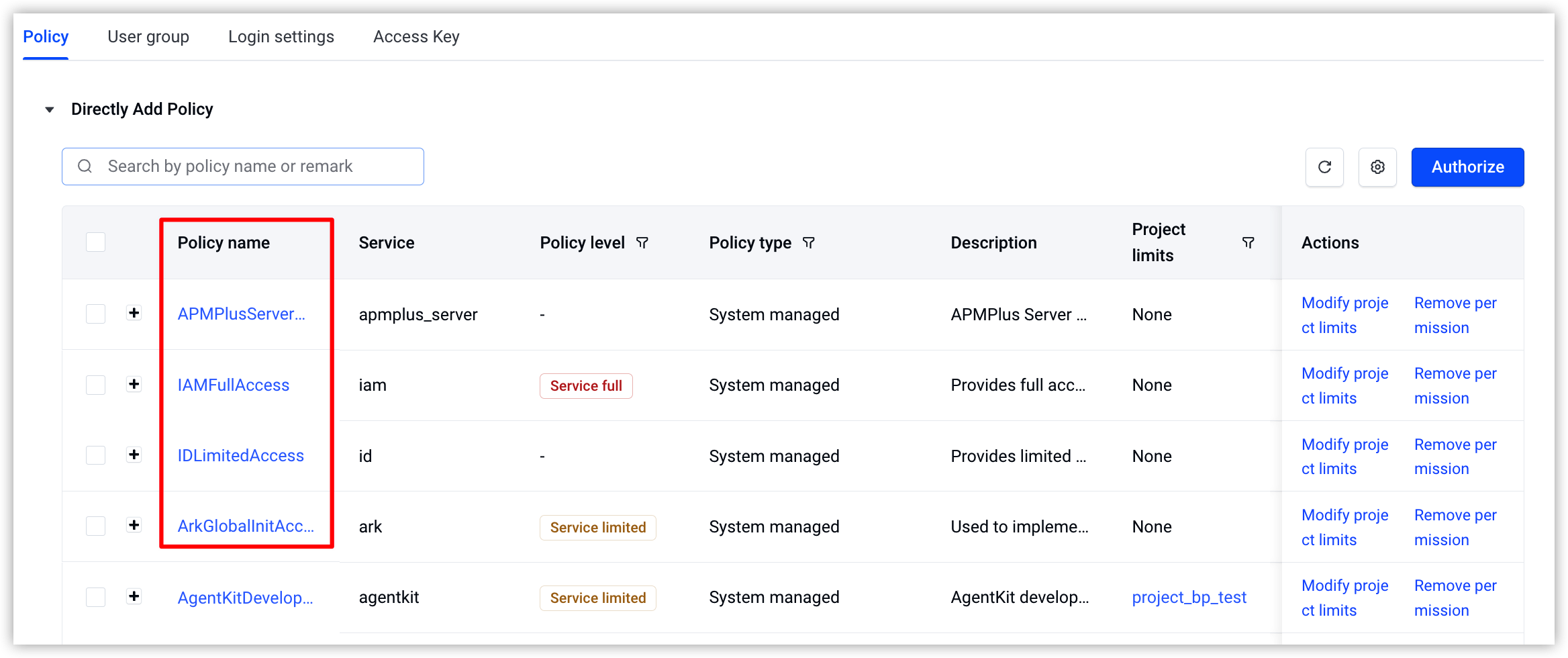Open the project_bp_test project link

pos(1189,598)
